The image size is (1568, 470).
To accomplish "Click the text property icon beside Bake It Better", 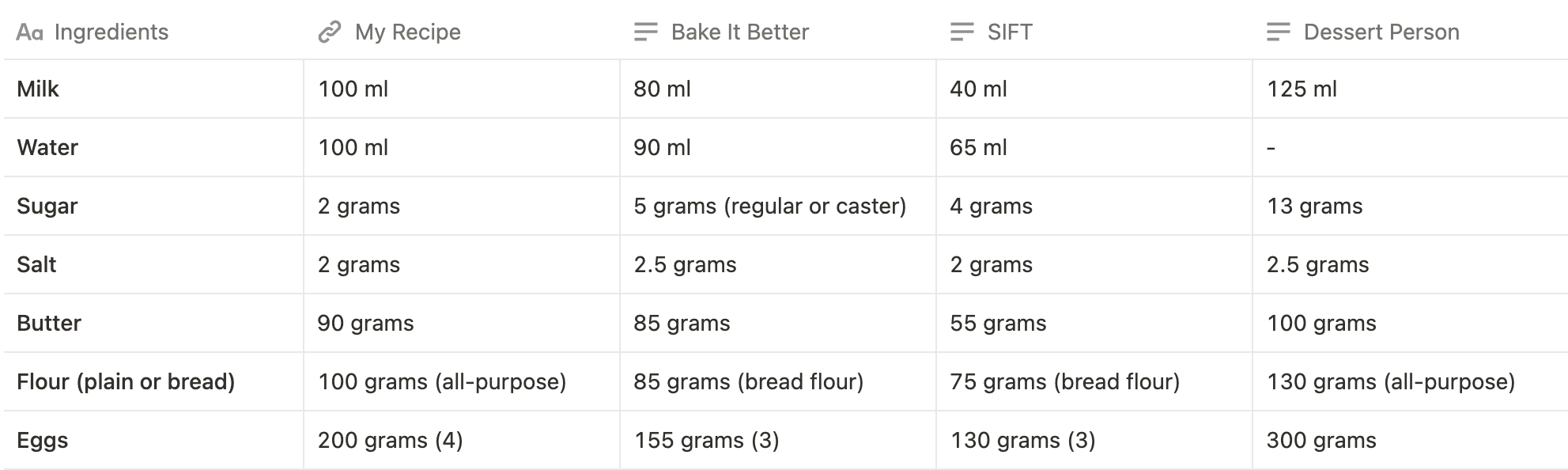I will [x=645, y=32].
